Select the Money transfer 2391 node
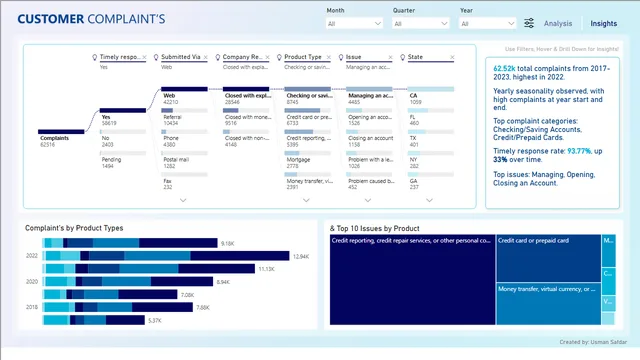 308,181
